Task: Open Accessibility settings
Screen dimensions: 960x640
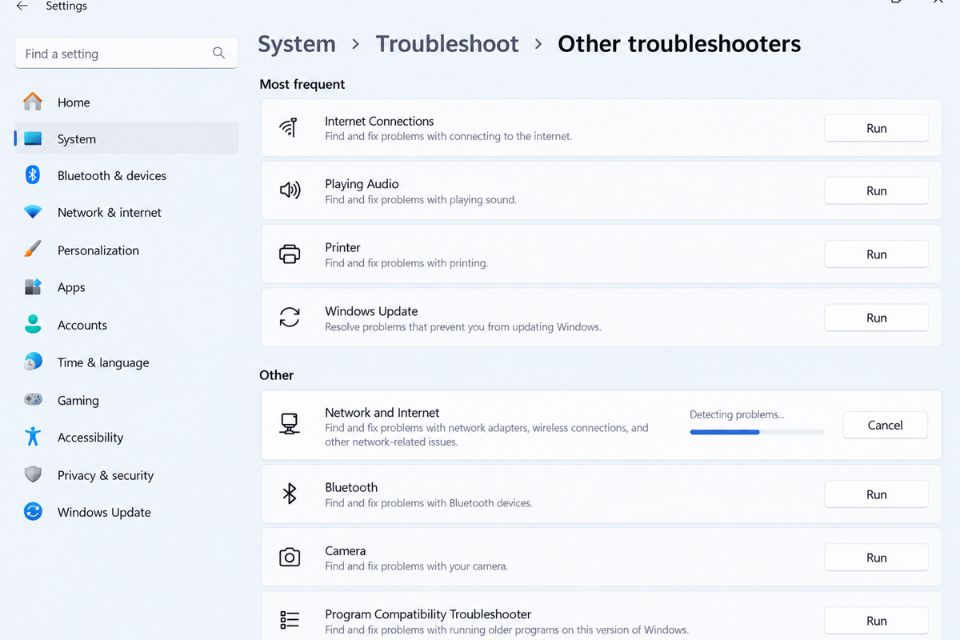Action: coord(126,437)
